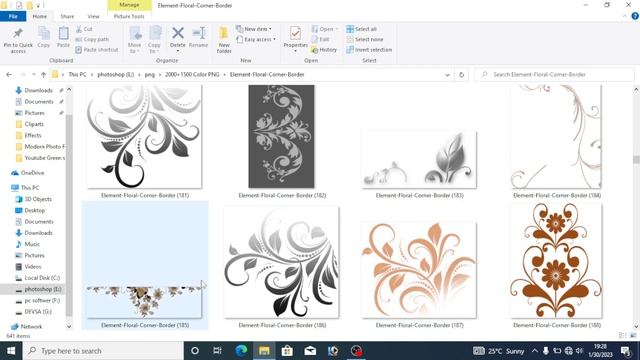Switch to the Share ribbon tab
This screenshot has width=640, height=360.
(x=67, y=16)
